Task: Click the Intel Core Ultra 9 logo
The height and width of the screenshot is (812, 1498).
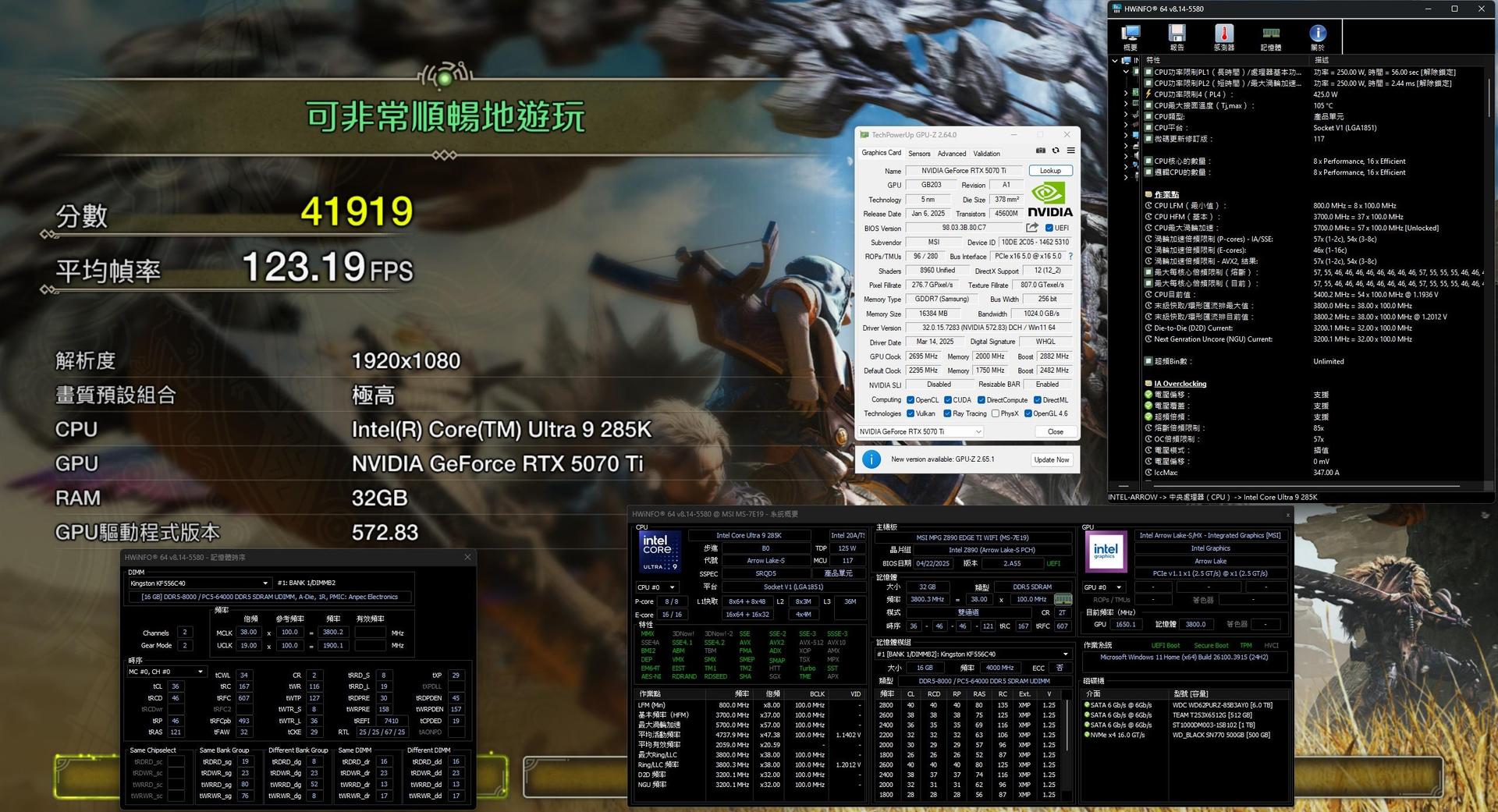Action: coord(660,551)
